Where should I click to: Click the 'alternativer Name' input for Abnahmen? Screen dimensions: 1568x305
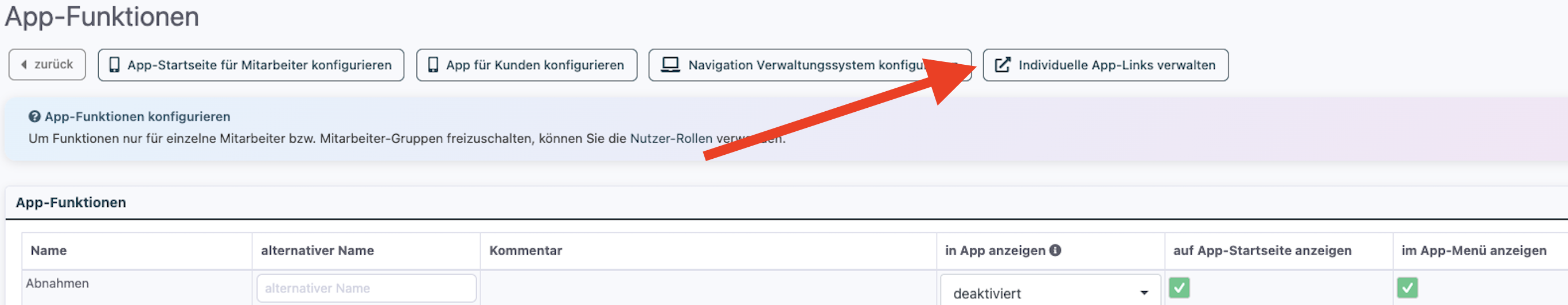click(366, 288)
